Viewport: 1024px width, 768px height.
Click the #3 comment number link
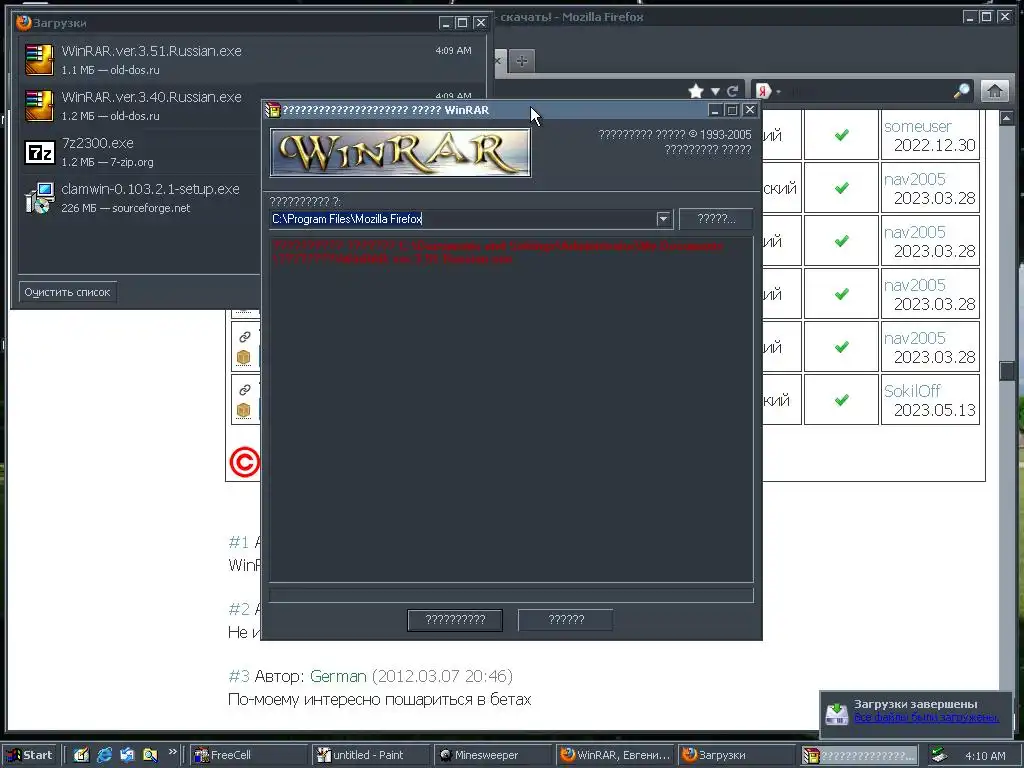point(238,676)
